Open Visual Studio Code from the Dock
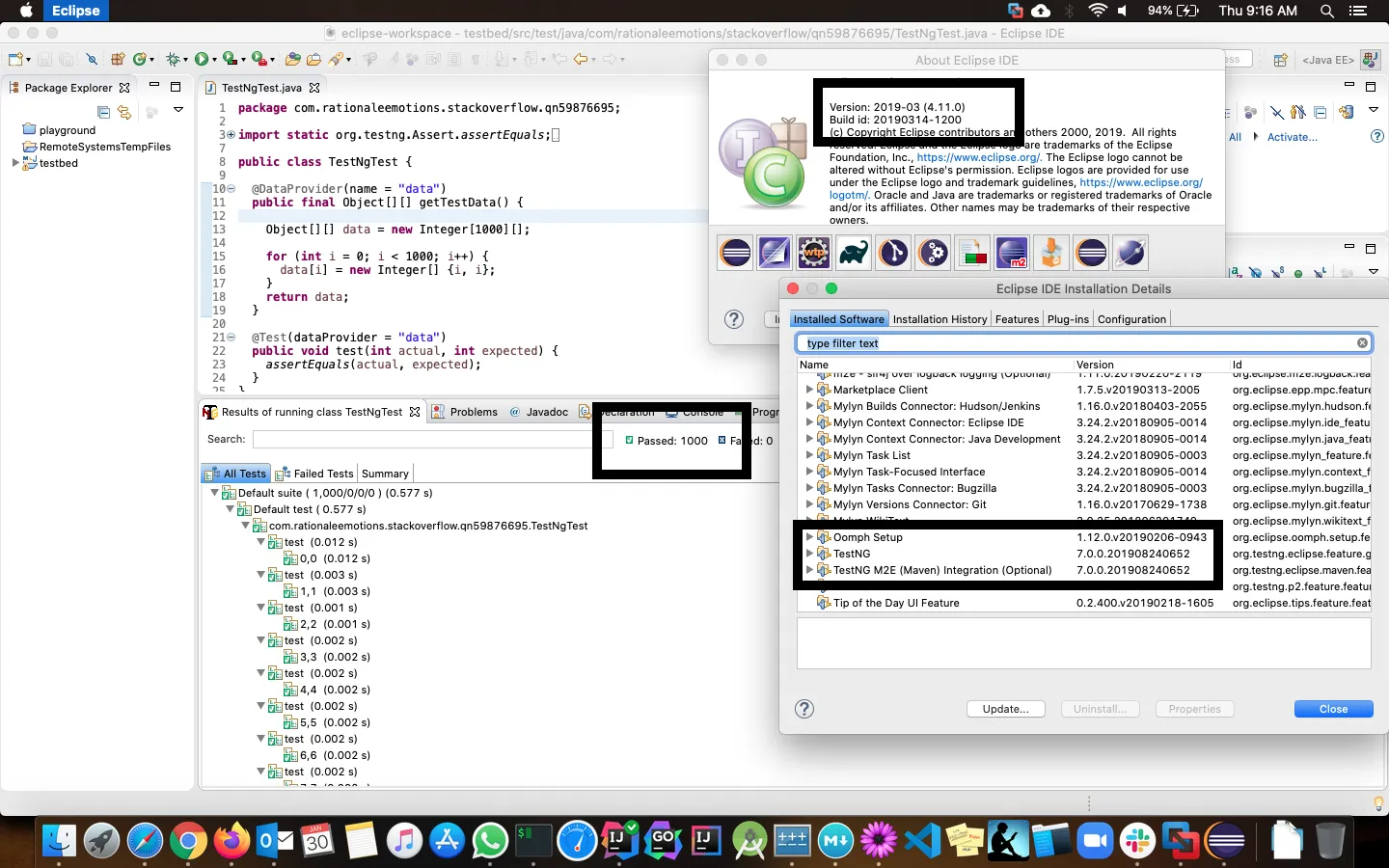 coord(922,841)
